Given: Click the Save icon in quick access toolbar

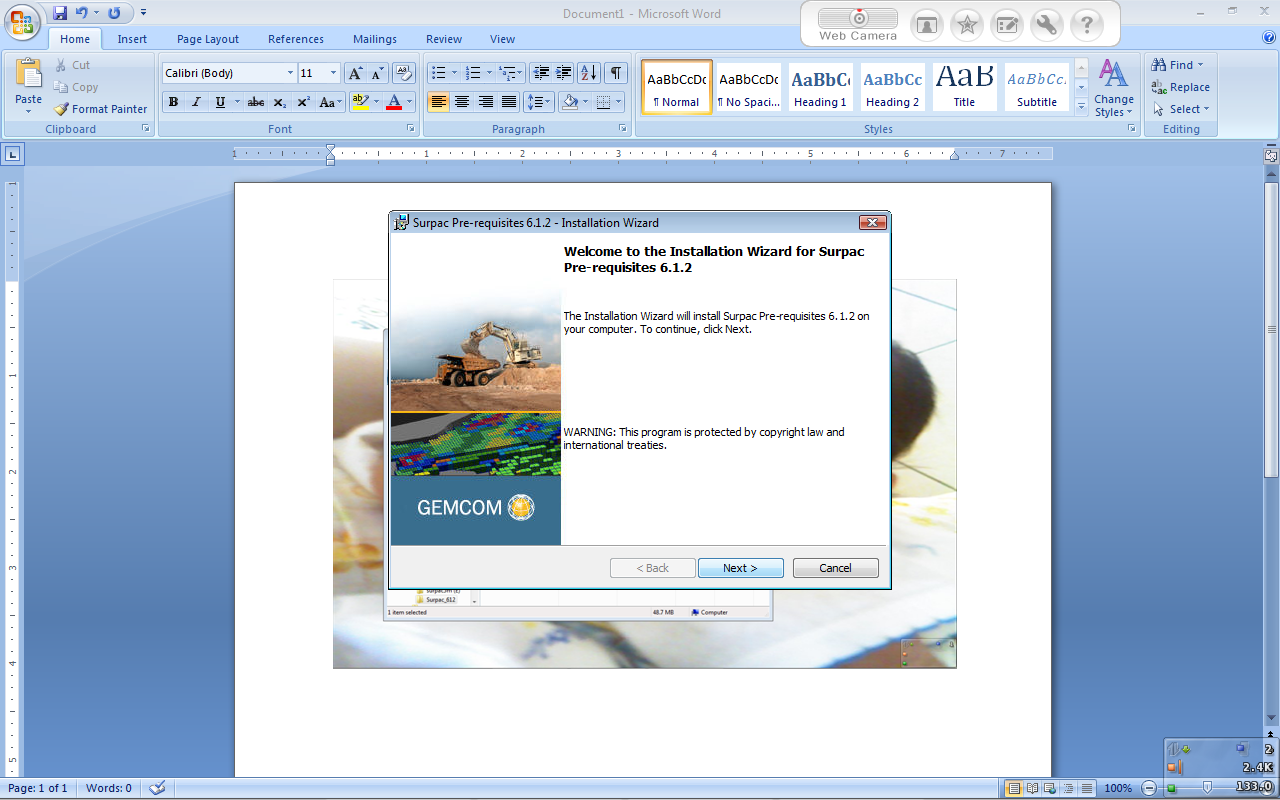Looking at the screenshot, I should 60,13.
